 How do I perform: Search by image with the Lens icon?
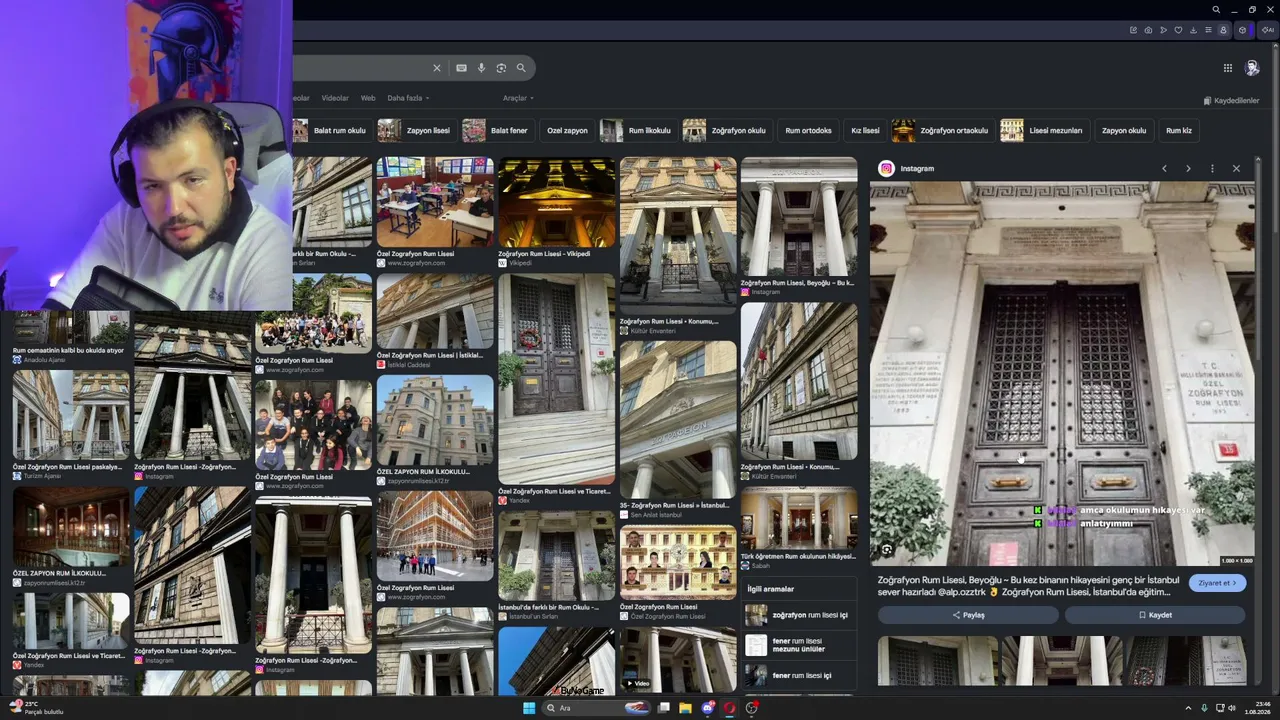(x=501, y=68)
